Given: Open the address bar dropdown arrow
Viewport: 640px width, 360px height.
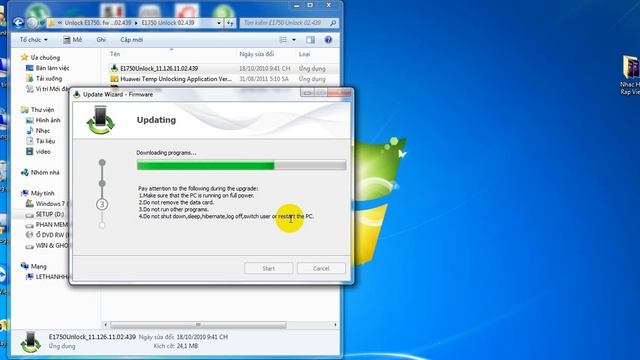Looking at the screenshot, I should (219, 23).
